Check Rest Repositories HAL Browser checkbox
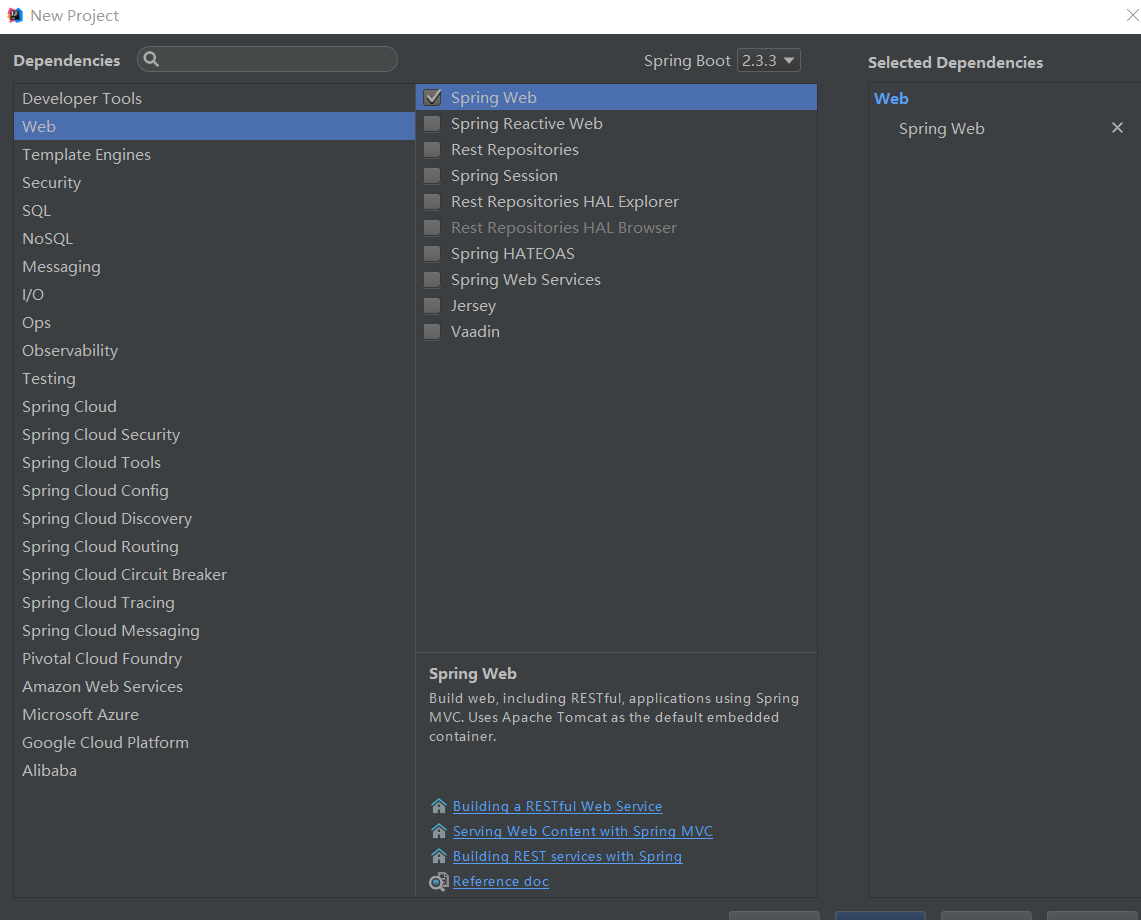The height and width of the screenshot is (920, 1141). click(432, 228)
